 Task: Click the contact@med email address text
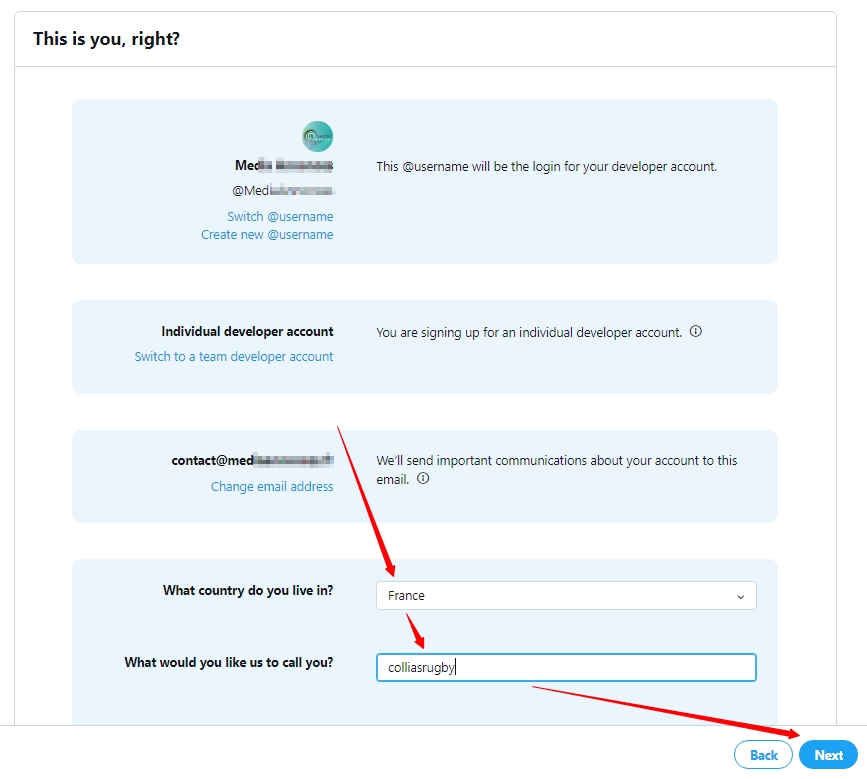253,461
